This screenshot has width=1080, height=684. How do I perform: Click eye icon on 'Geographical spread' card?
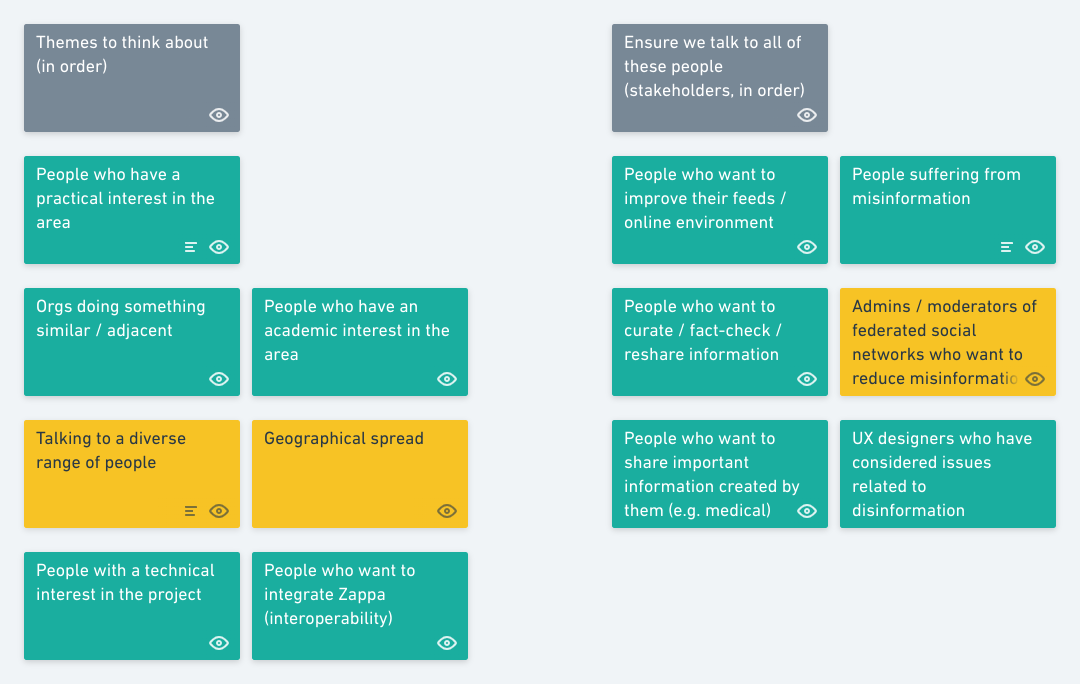(447, 511)
